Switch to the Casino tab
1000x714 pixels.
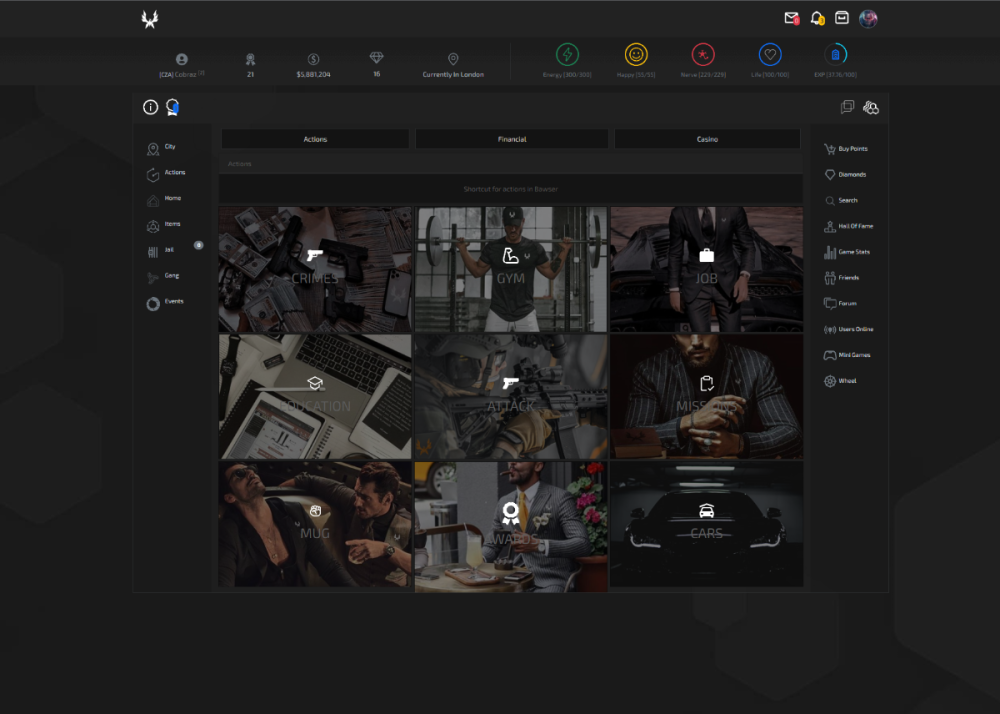click(707, 139)
